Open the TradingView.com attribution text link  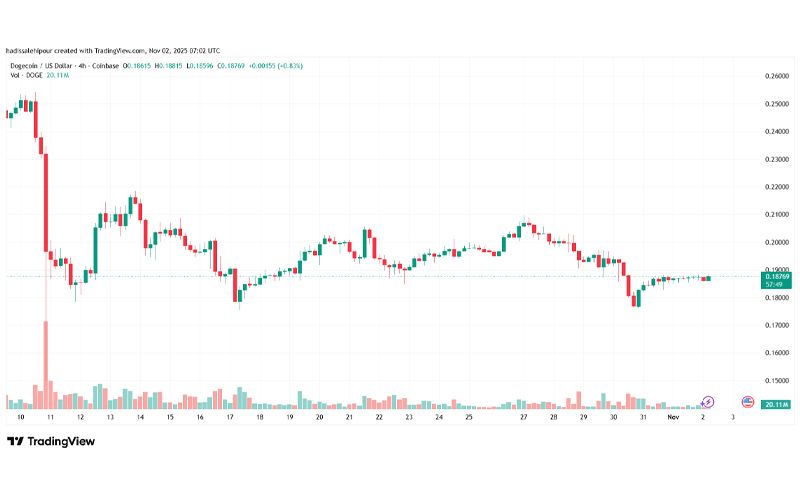(x=120, y=51)
